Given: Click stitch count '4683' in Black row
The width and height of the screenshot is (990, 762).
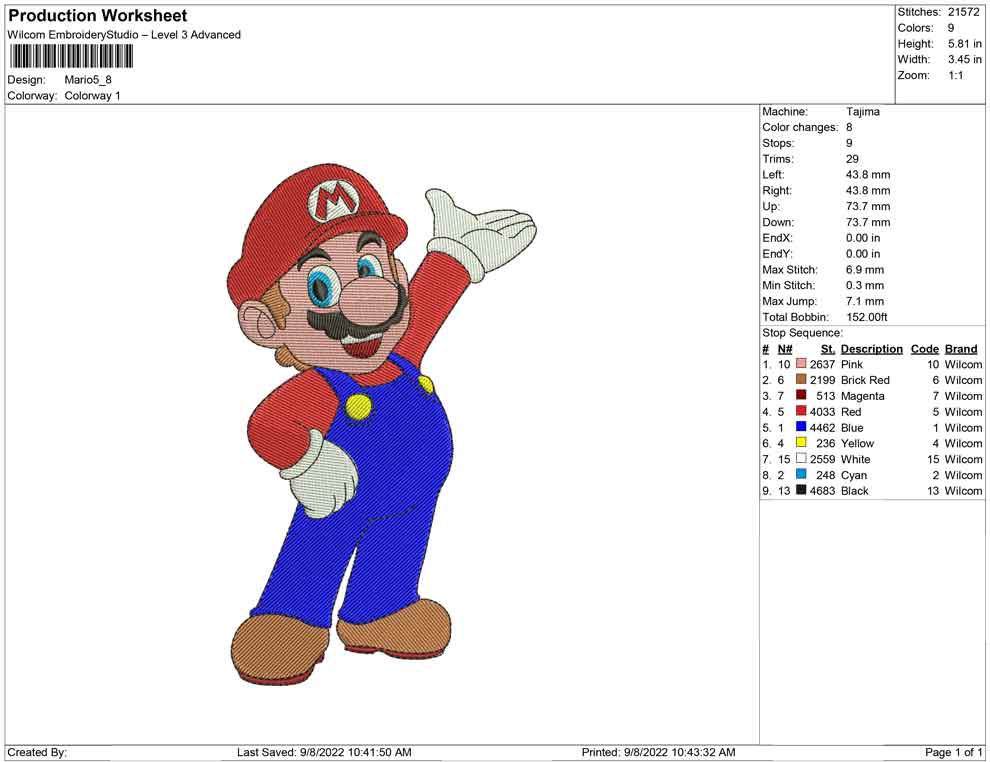Looking at the screenshot, I should [822, 491].
